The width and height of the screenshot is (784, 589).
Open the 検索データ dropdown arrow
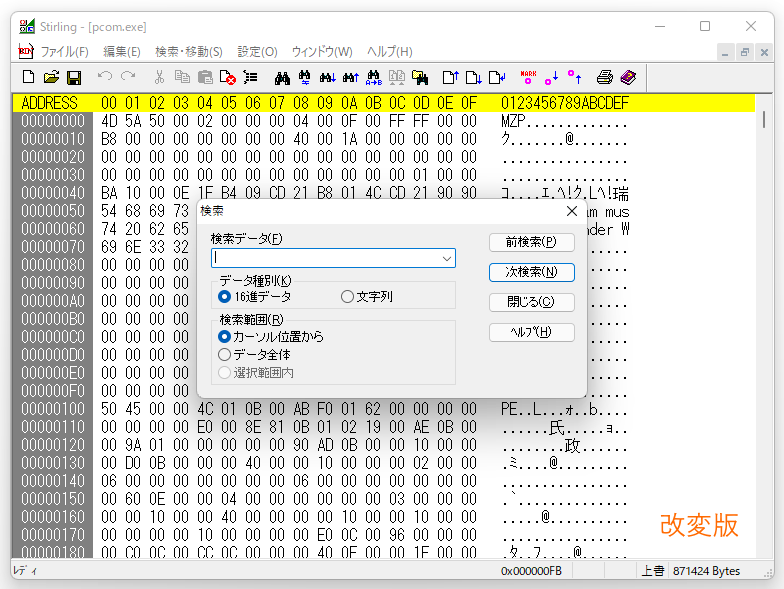coord(446,258)
